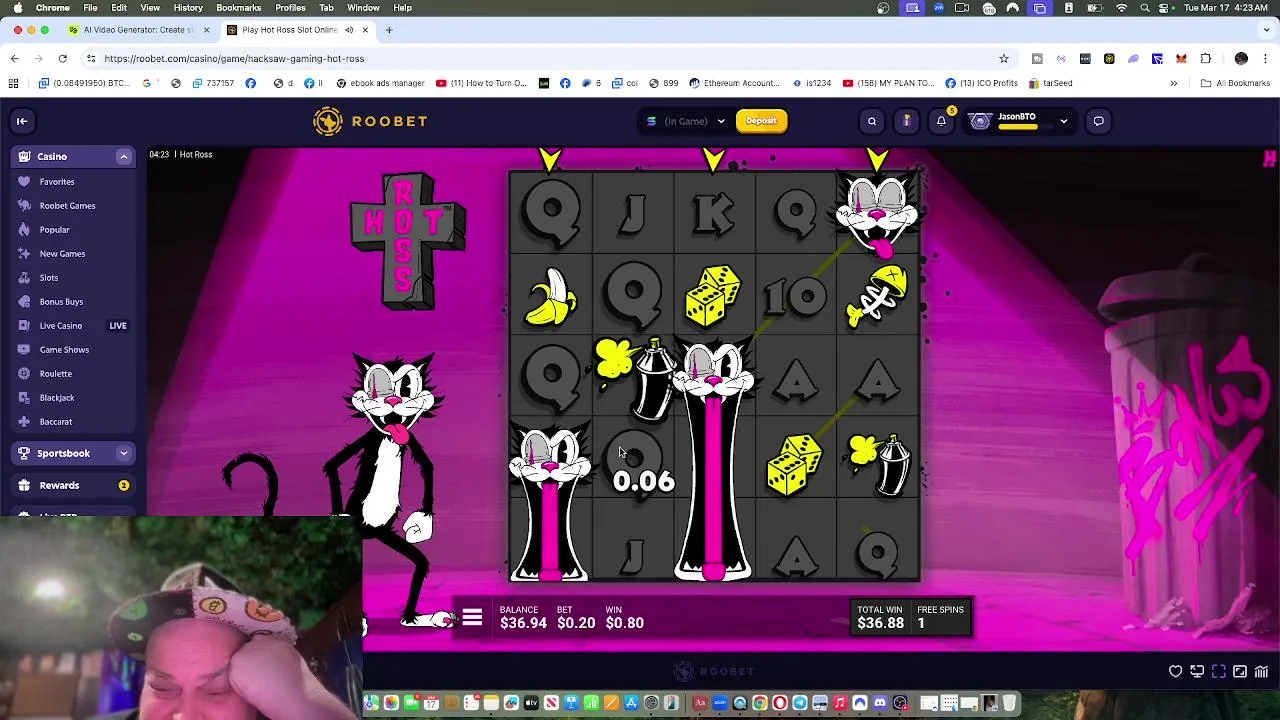This screenshot has width=1280, height=720.
Task: Open the Window menu
Action: point(363,8)
